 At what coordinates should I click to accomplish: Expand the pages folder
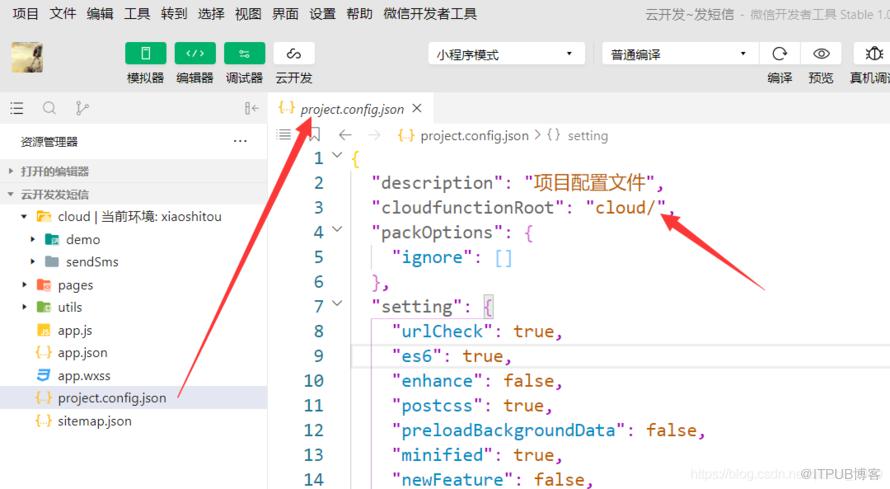(x=24, y=285)
